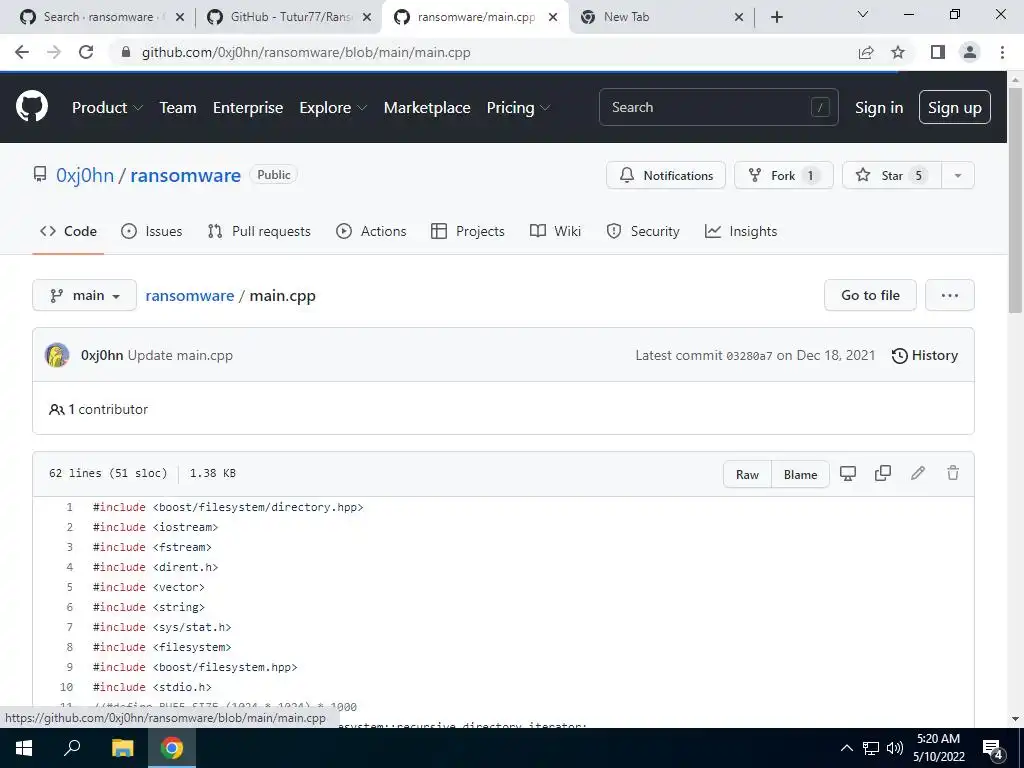This screenshot has height=768, width=1024.
Task: Toggle the Chrome side panel icon
Action: pos(938,52)
